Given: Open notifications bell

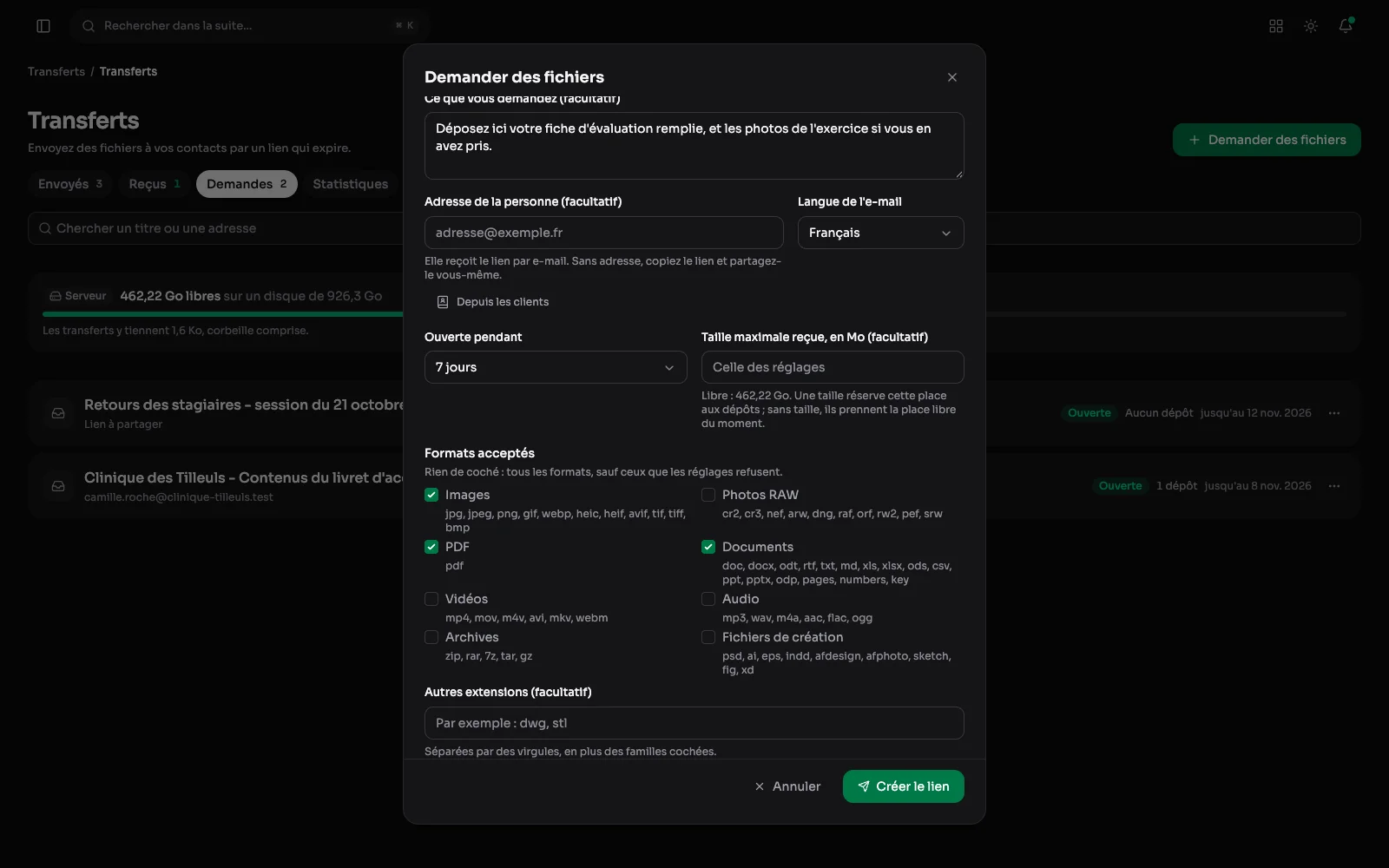Looking at the screenshot, I should click(1346, 26).
